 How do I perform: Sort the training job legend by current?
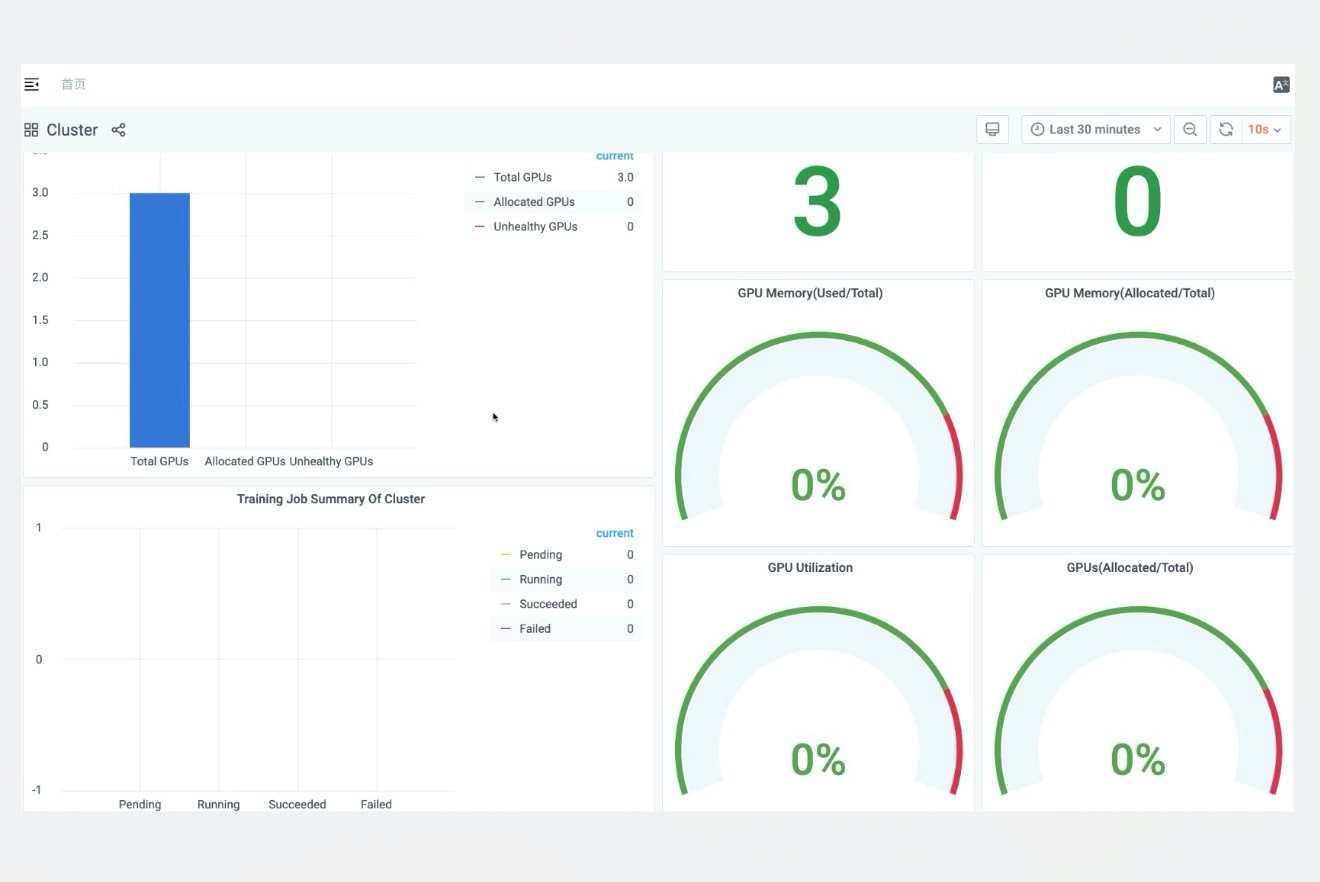(615, 534)
